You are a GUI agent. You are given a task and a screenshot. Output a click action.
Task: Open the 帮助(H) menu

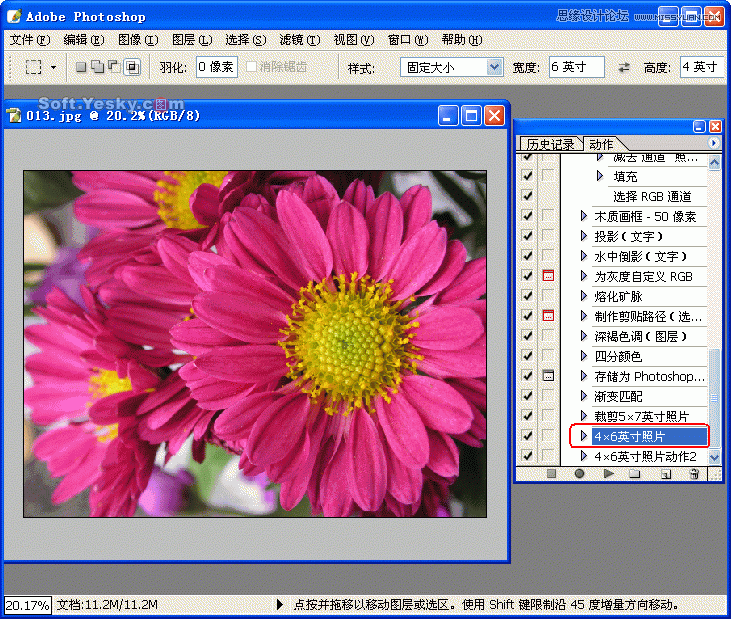coord(462,40)
